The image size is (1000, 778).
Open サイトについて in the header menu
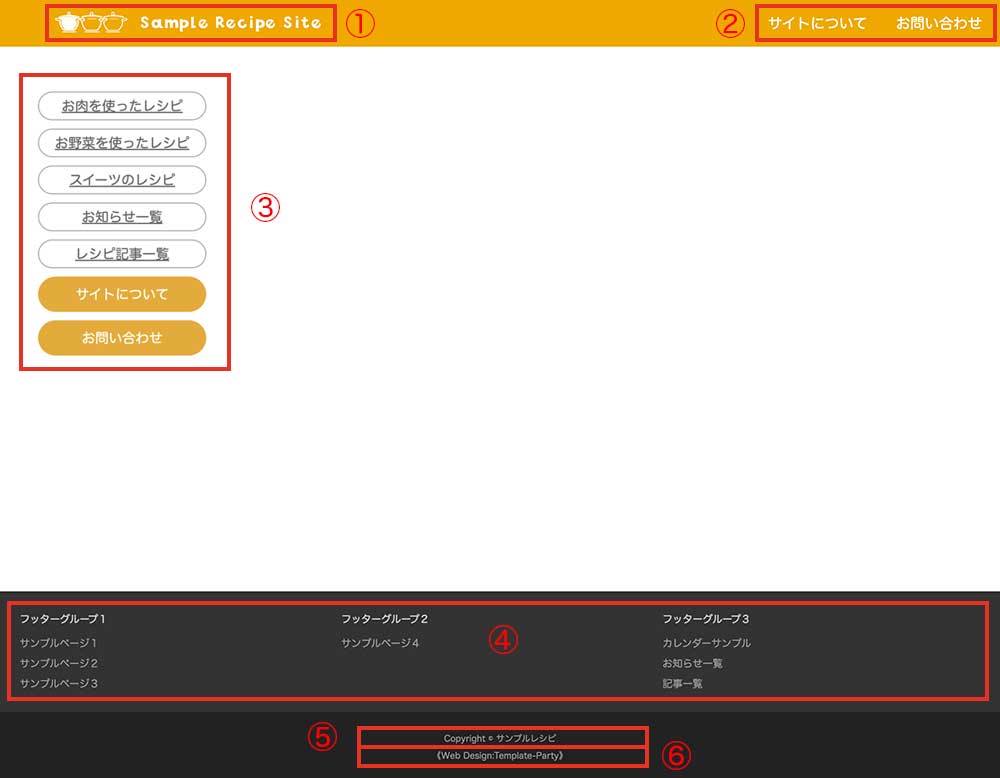[x=817, y=23]
